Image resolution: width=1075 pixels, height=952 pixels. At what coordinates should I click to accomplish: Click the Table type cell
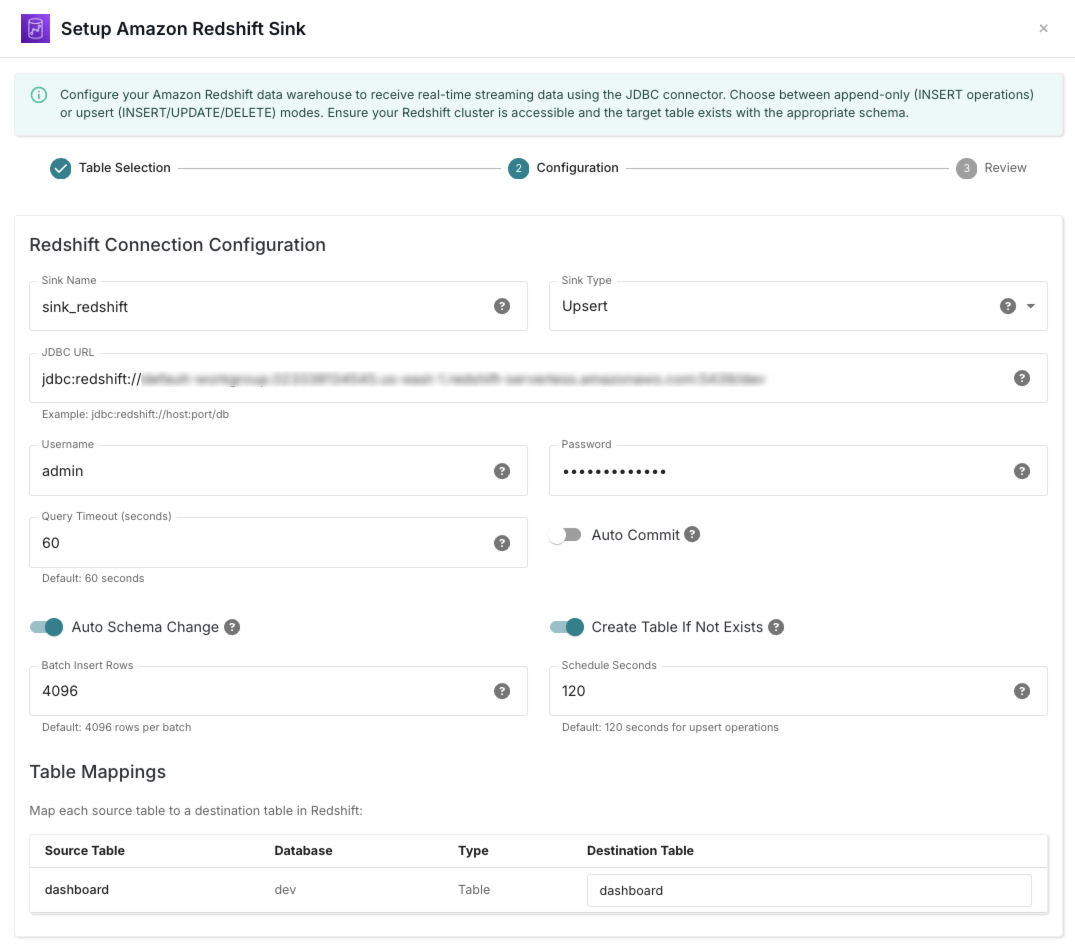click(x=474, y=890)
